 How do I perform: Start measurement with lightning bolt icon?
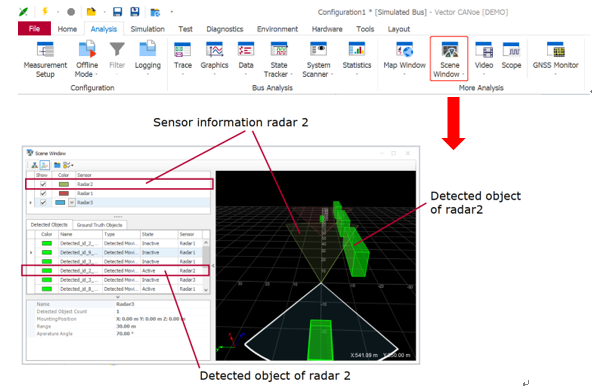(x=45, y=11)
